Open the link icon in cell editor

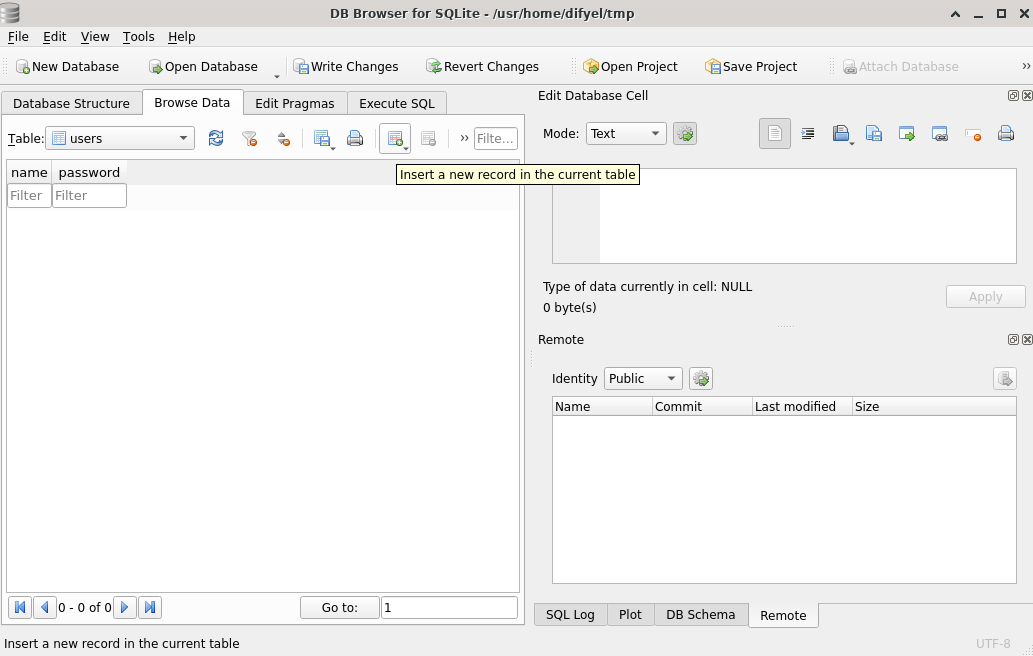click(940, 134)
